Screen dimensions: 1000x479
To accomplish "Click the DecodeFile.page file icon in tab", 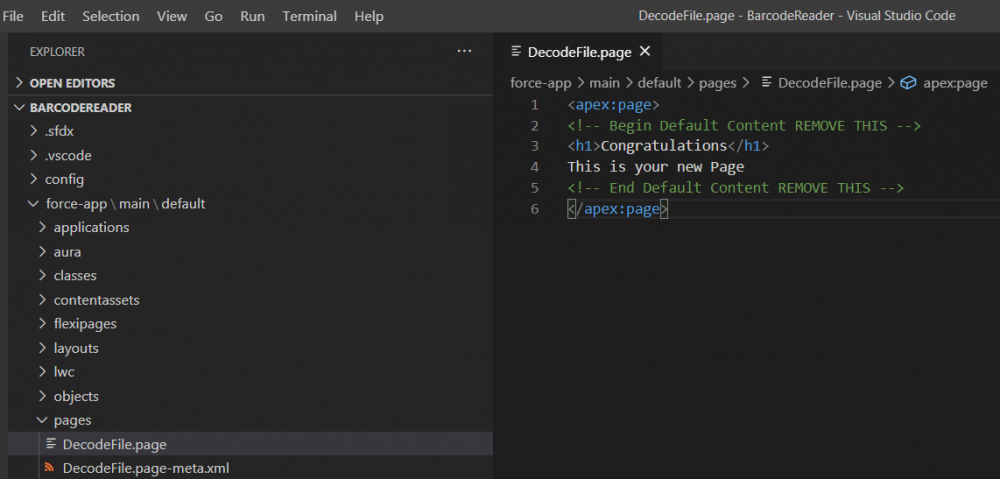I will coord(516,51).
